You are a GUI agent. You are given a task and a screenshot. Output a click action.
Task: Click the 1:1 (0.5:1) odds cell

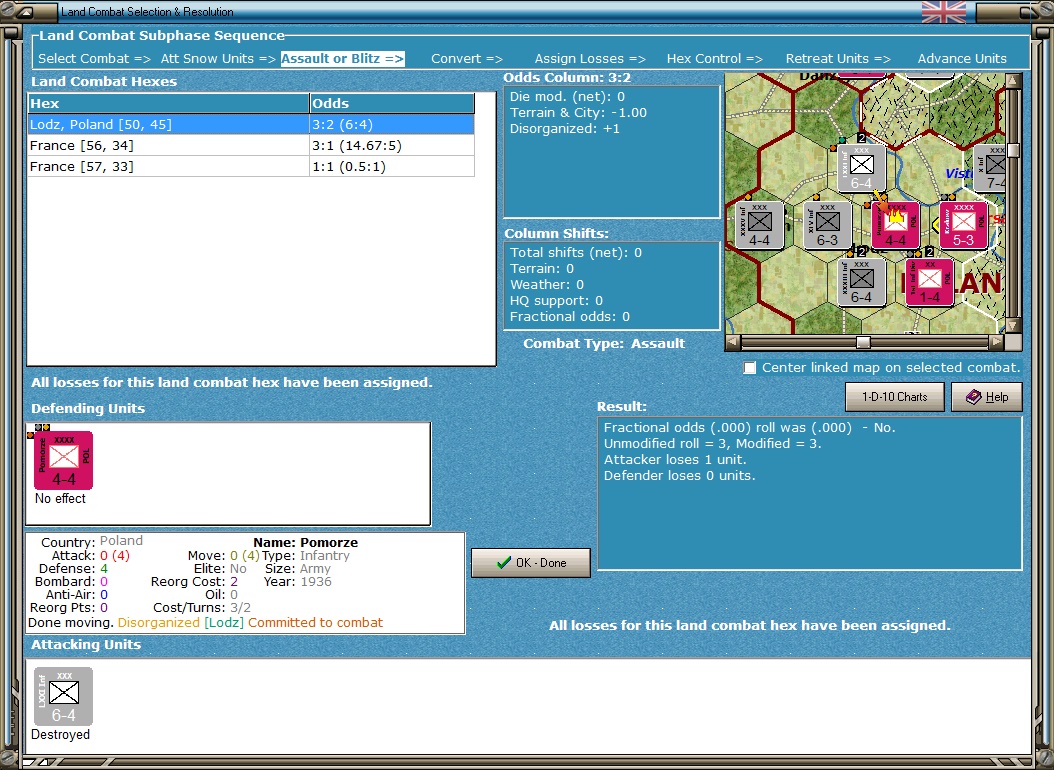[x=392, y=167]
